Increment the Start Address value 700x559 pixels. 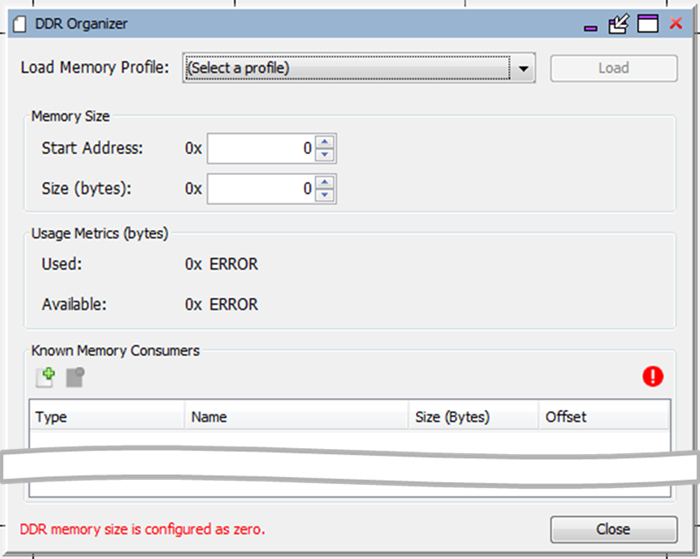coord(325,142)
